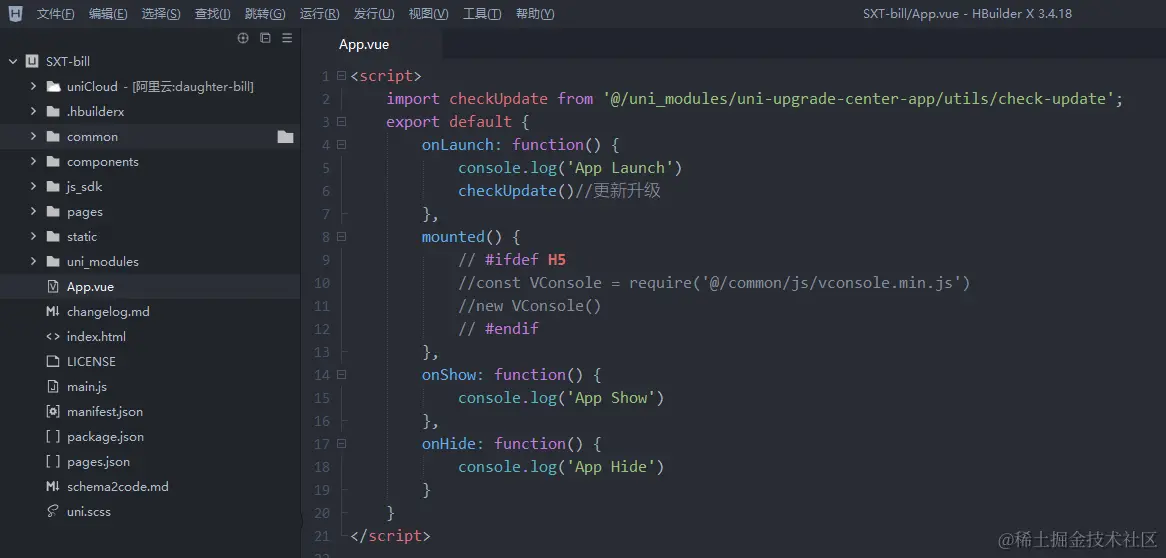This screenshot has height=558, width=1166.
Task: Expand the static folder
Action: (x=33, y=237)
